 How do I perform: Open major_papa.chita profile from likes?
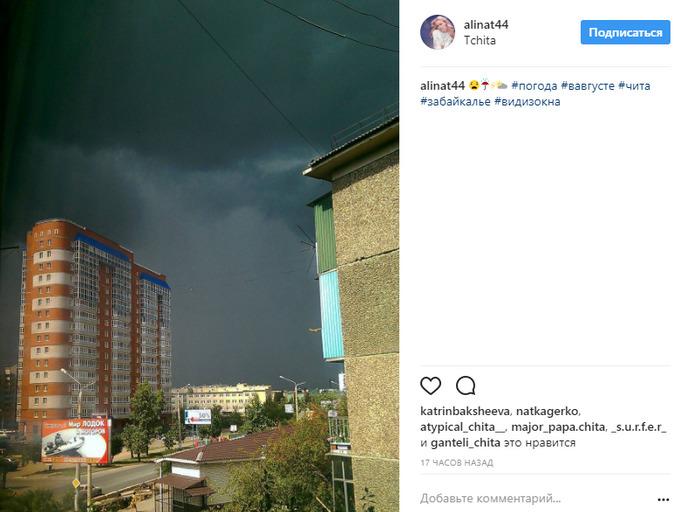pos(558,427)
